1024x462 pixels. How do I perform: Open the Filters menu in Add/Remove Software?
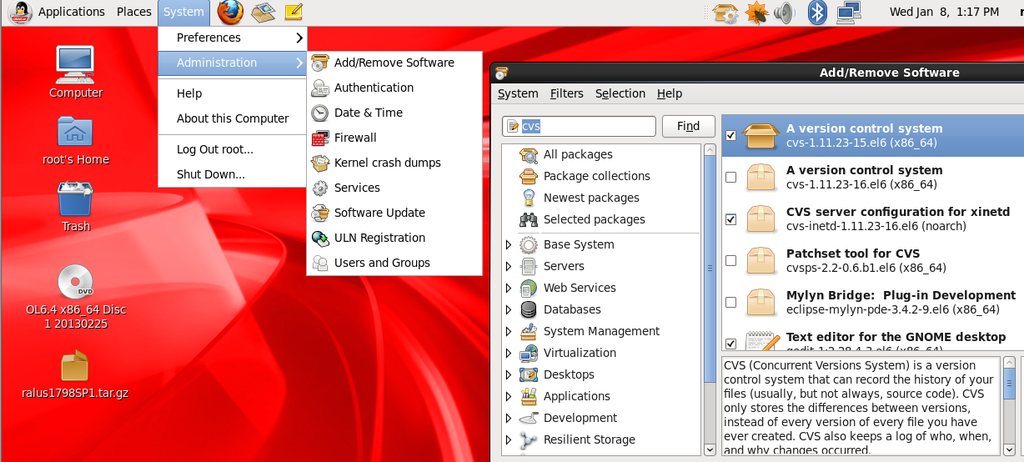click(566, 93)
